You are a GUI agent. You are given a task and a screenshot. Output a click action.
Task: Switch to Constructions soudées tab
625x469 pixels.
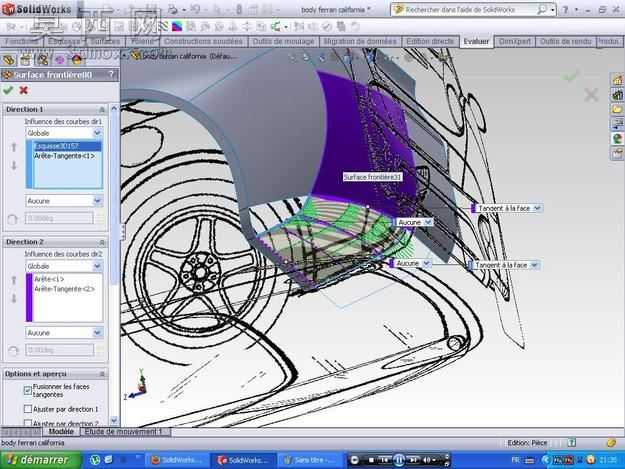pyautogui.click(x=203, y=41)
